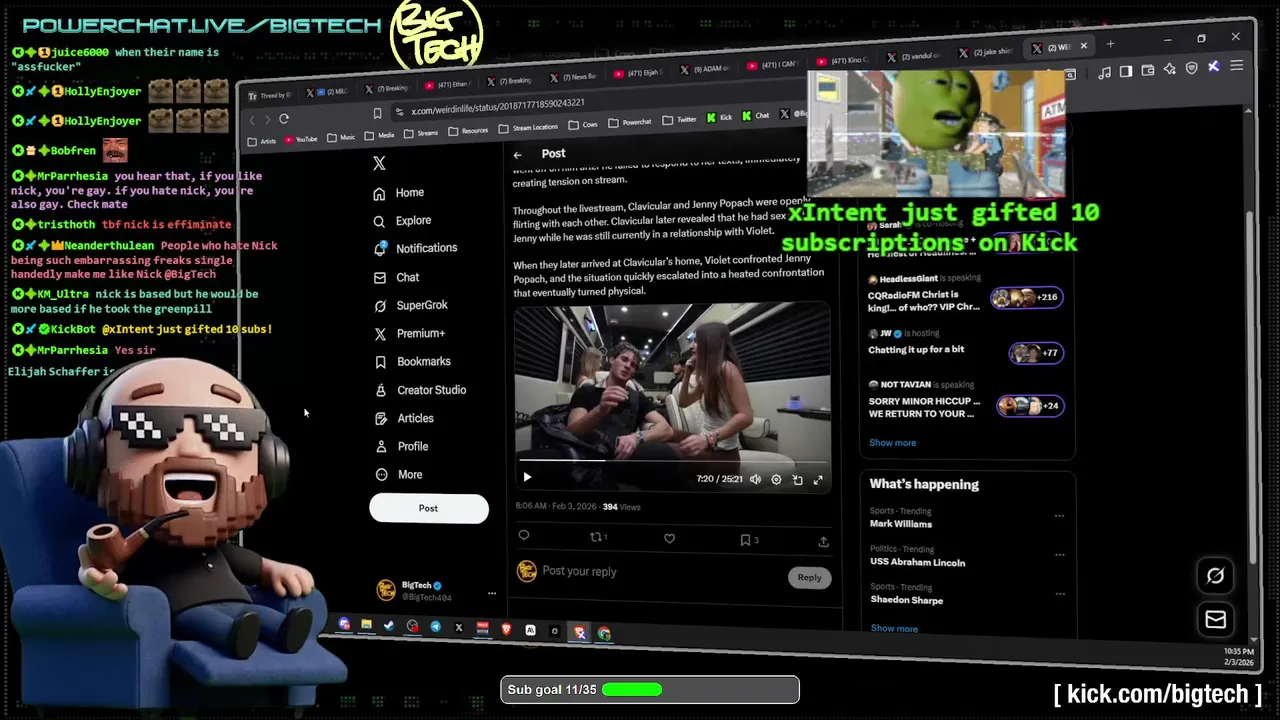
Task: Open Telegram from the taskbar
Action: pos(435,627)
